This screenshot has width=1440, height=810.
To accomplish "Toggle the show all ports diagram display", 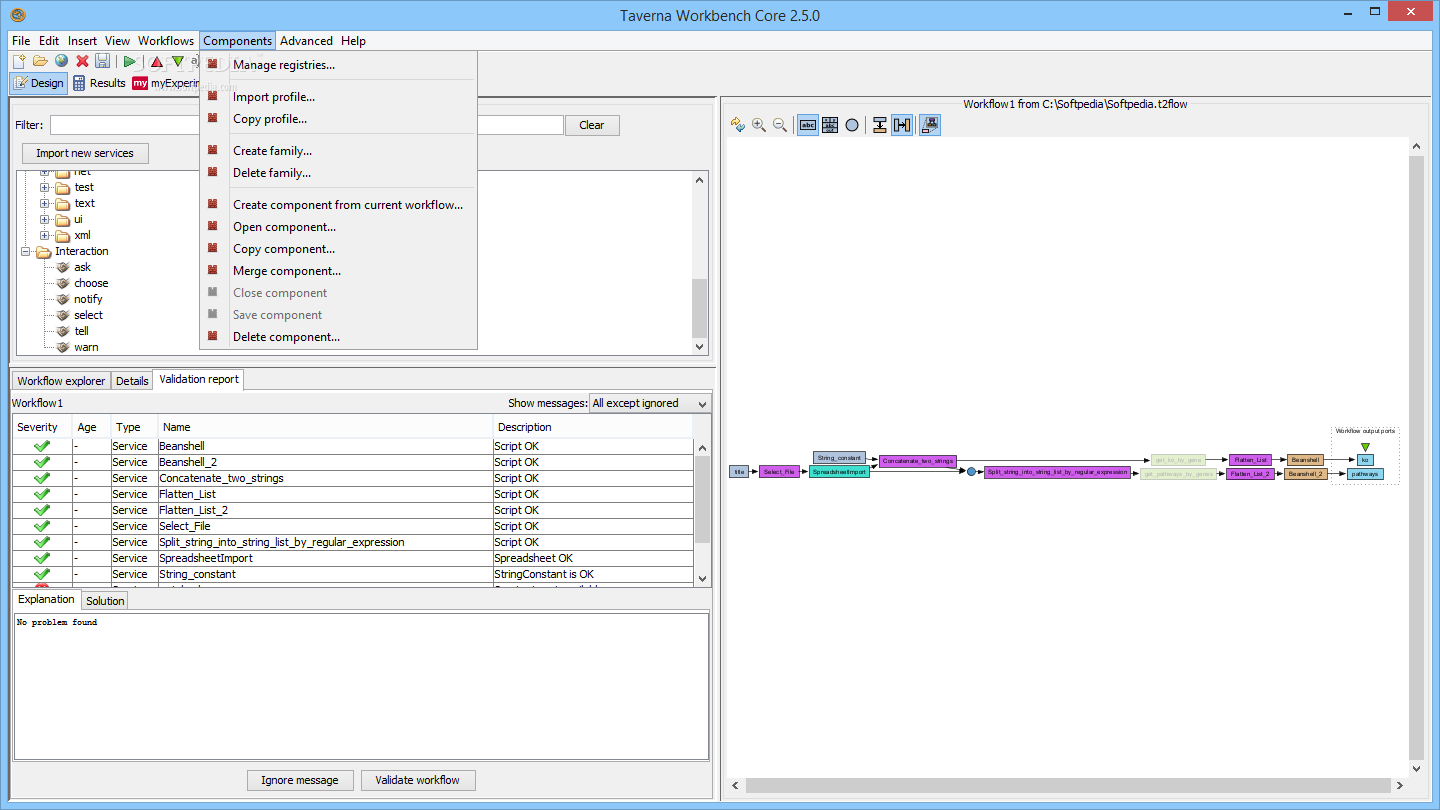I will tap(829, 125).
